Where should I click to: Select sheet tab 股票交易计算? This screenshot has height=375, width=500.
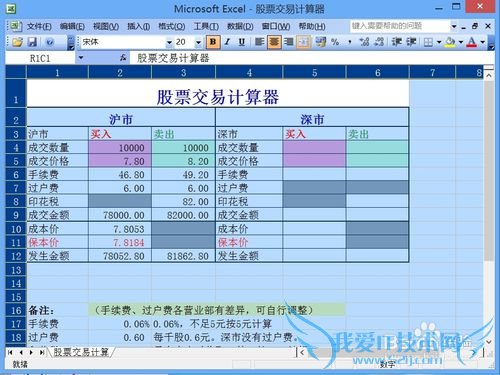click(81, 352)
